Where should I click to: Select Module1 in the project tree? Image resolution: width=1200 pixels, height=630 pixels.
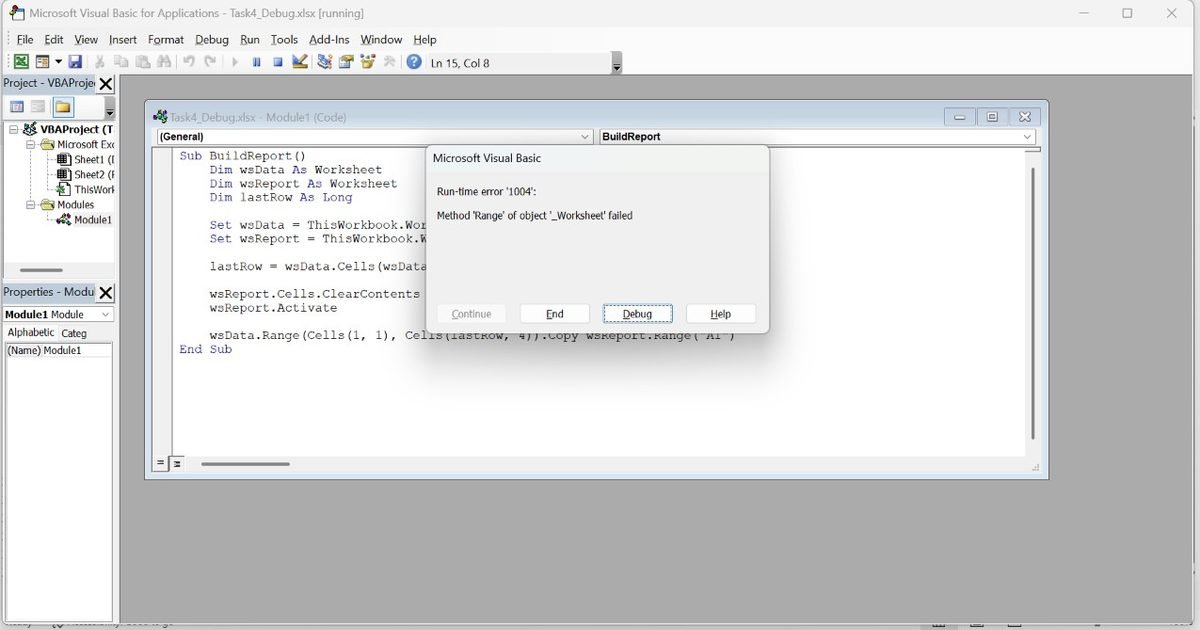85,219
